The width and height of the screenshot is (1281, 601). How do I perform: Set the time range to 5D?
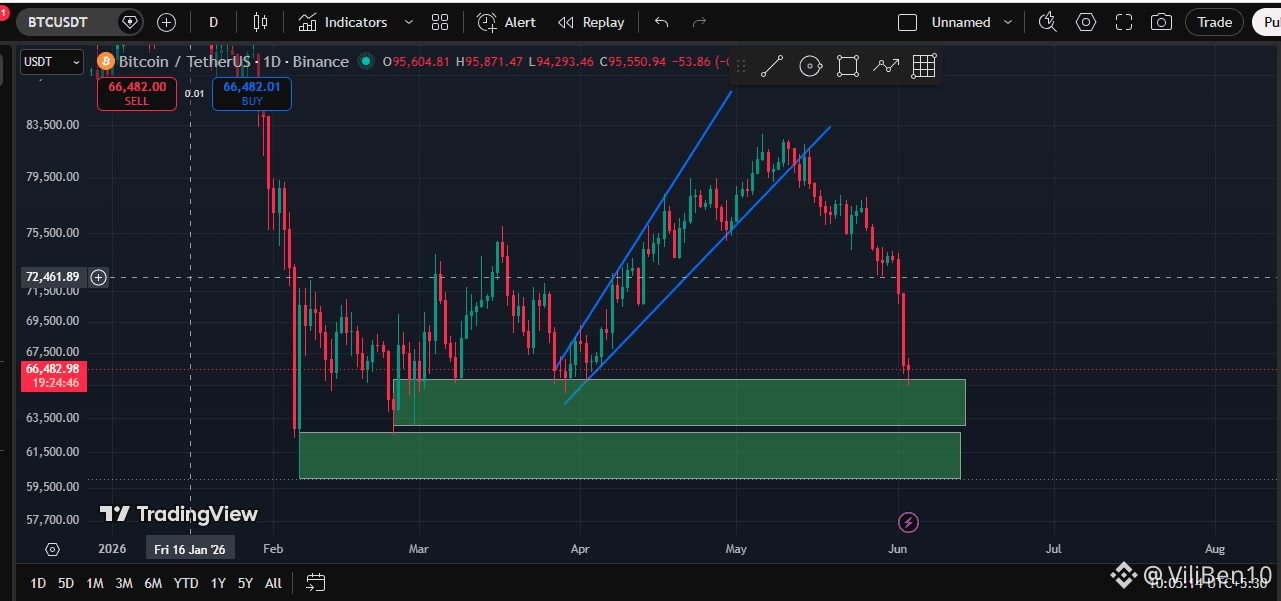pos(66,583)
